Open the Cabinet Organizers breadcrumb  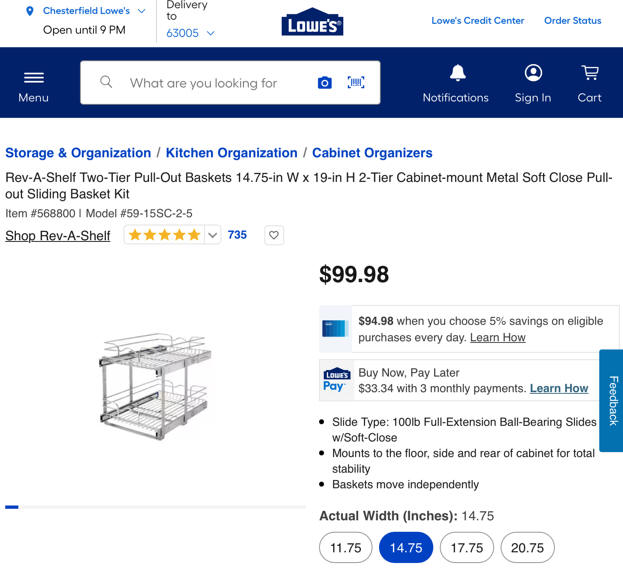tap(372, 153)
